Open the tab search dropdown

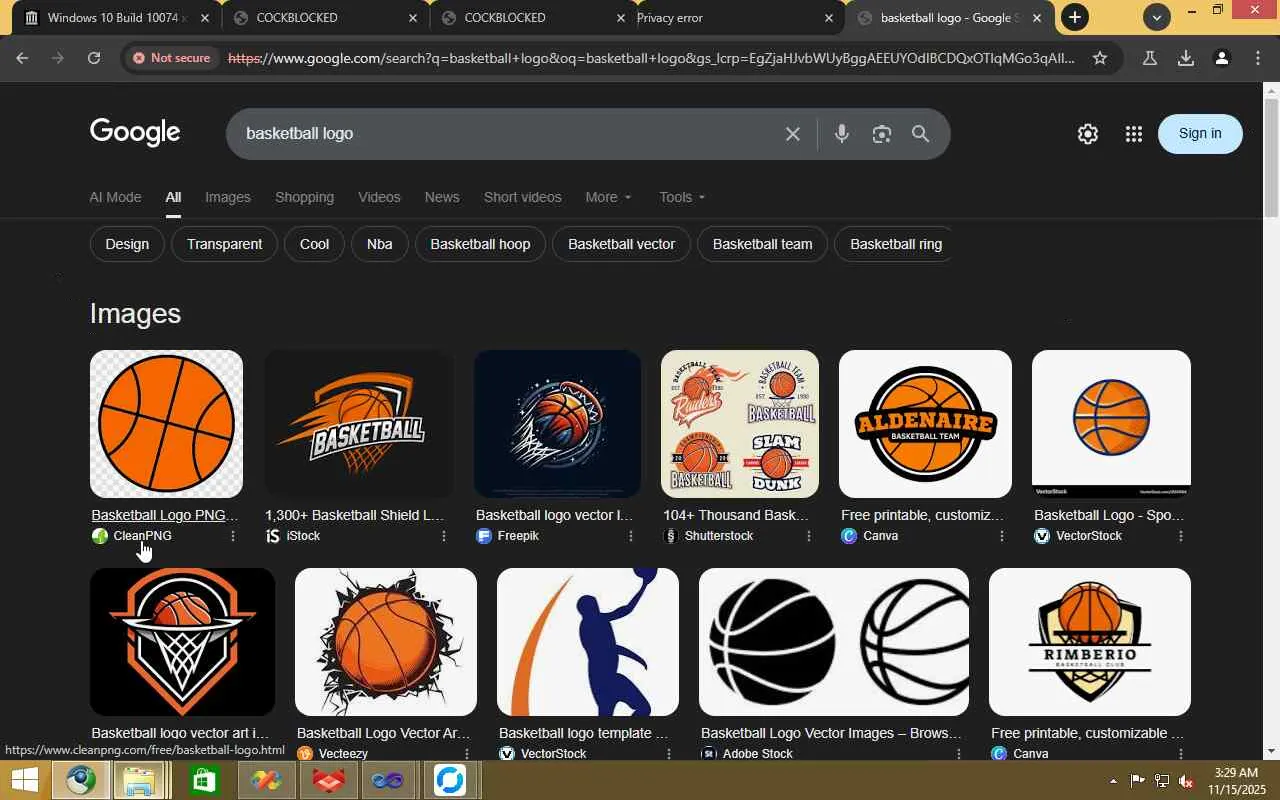coord(1156,17)
